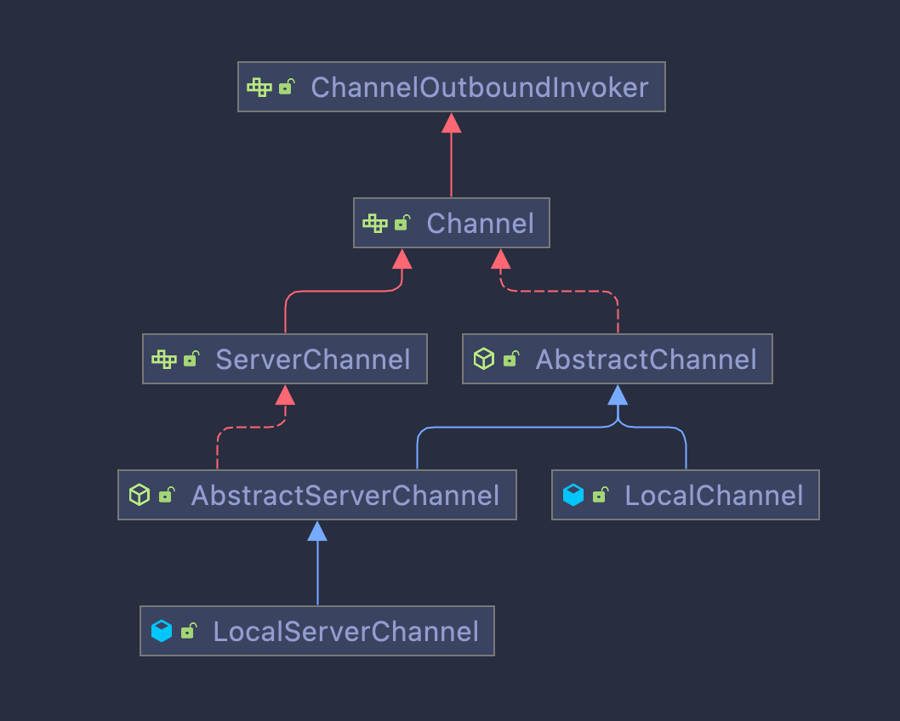Click the lock icon on LocalServerChannel node
900x721 pixels.
click(188, 631)
